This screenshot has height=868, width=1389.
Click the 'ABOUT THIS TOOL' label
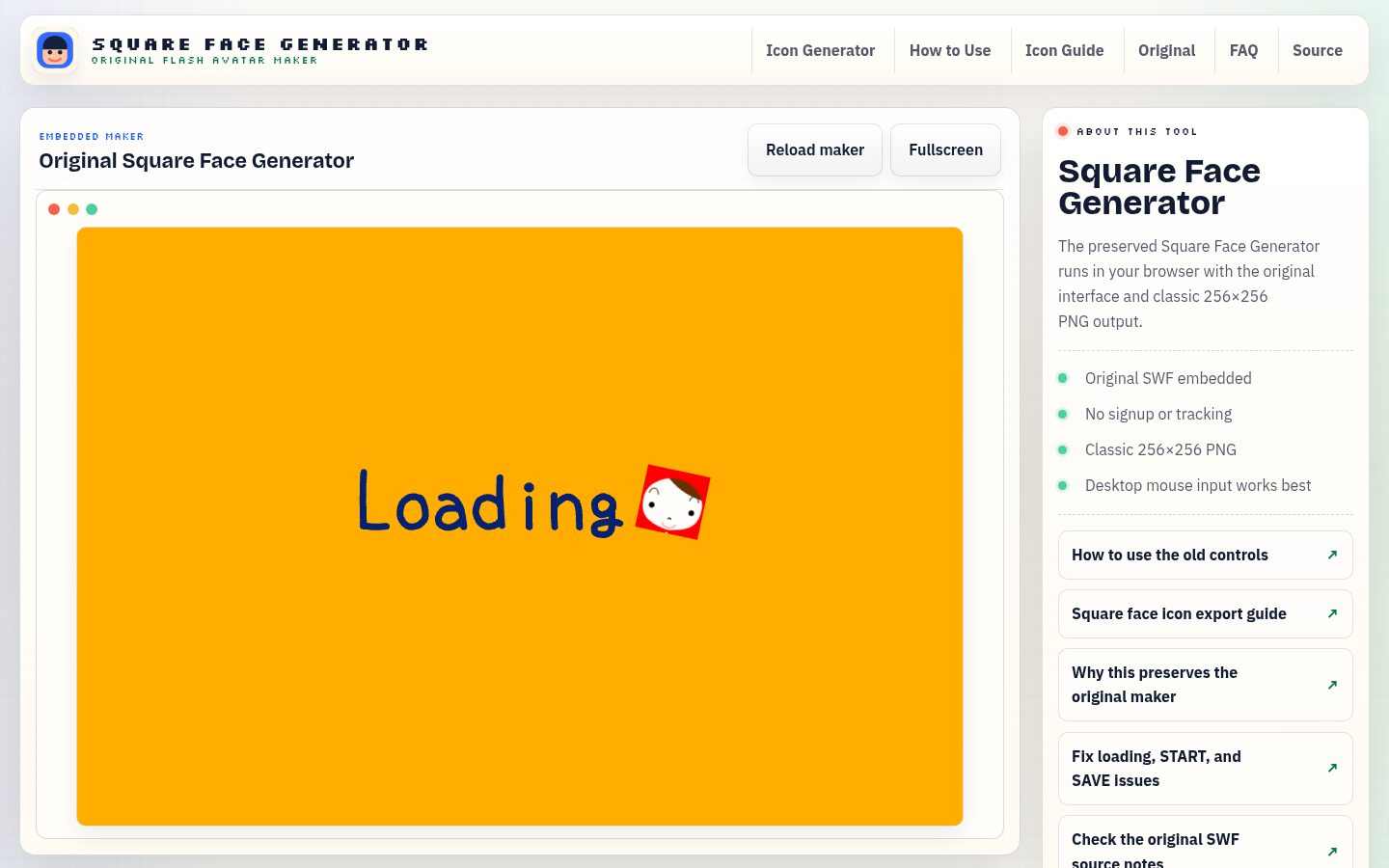click(x=1137, y=131)
